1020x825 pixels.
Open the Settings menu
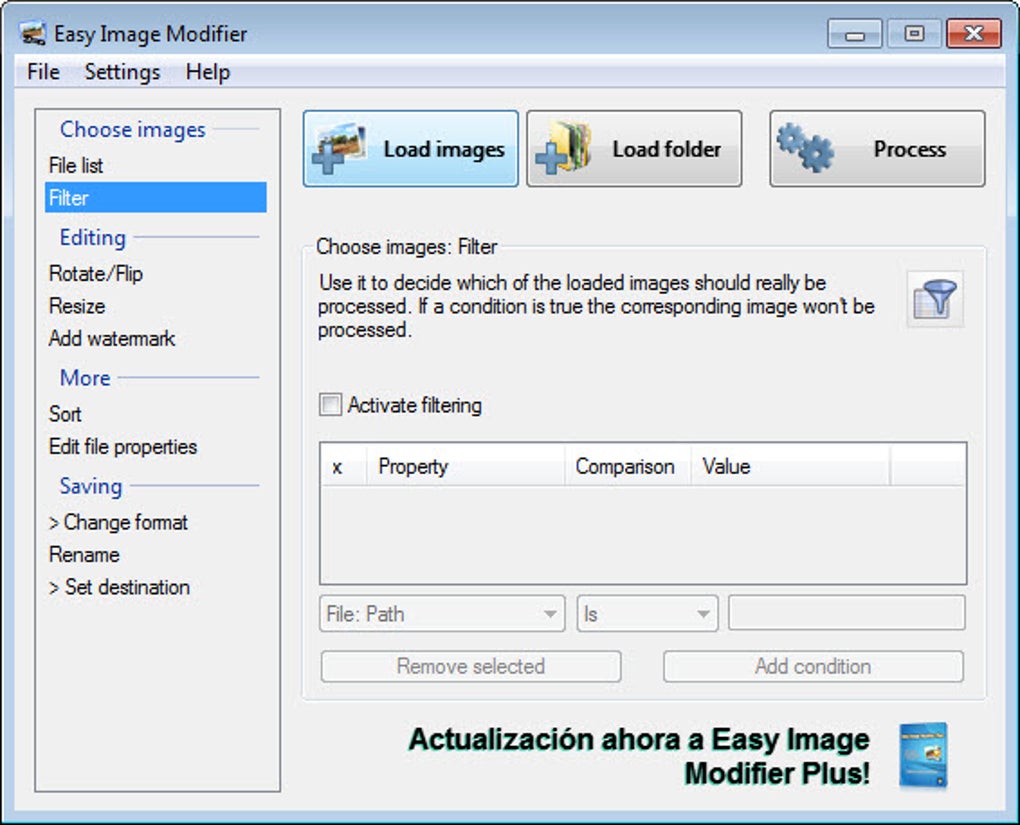pyautogui.click(x=122, y=72)
